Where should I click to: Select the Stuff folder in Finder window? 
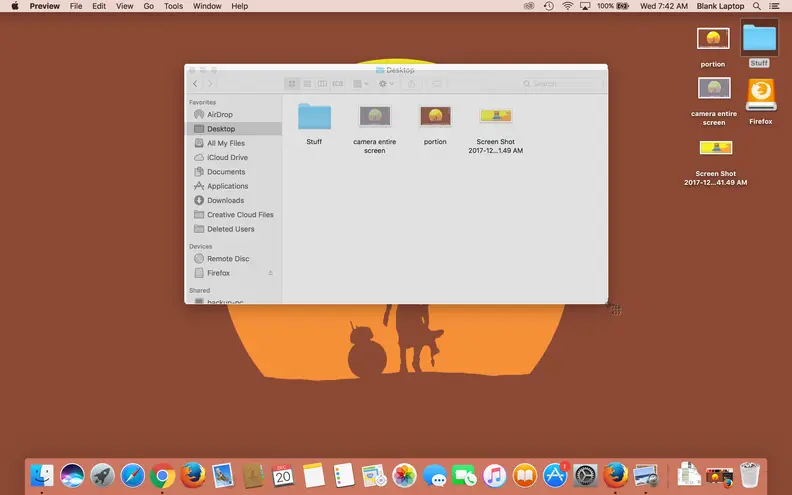coord(314,117)
